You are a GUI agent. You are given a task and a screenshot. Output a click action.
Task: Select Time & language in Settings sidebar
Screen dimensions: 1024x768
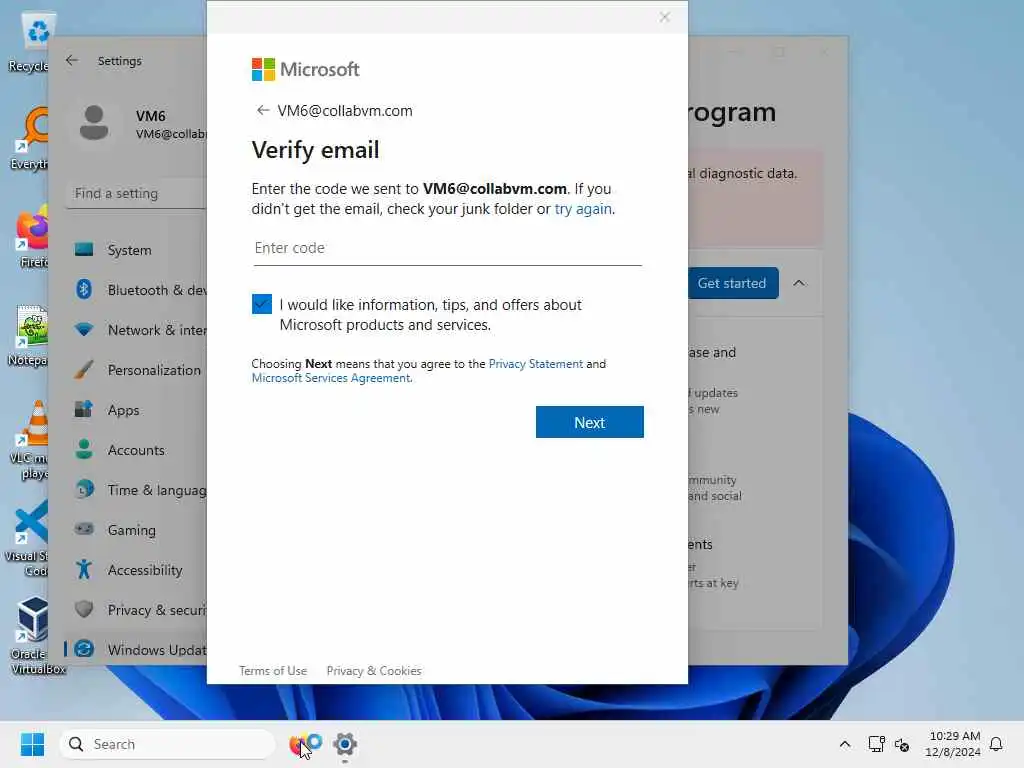[x=138, y=490]
